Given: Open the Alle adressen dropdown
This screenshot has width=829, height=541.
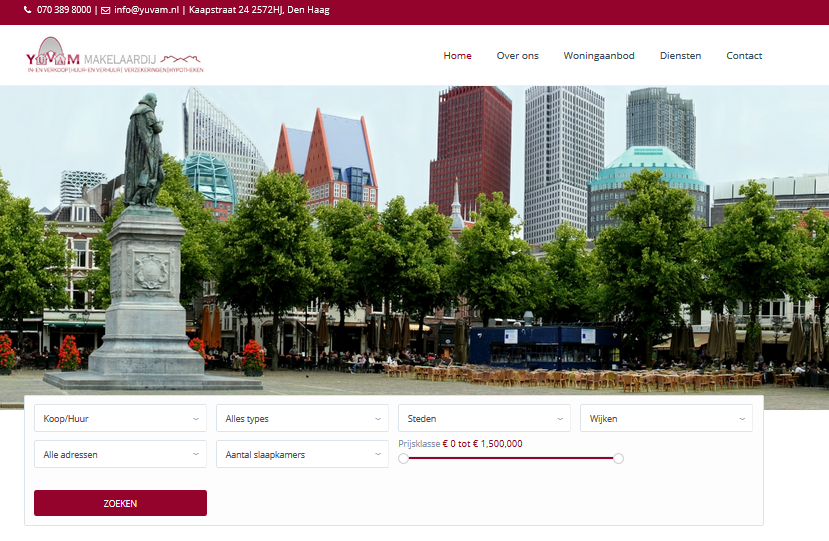Looking at the screenshot, I should (x=120, y=454).
